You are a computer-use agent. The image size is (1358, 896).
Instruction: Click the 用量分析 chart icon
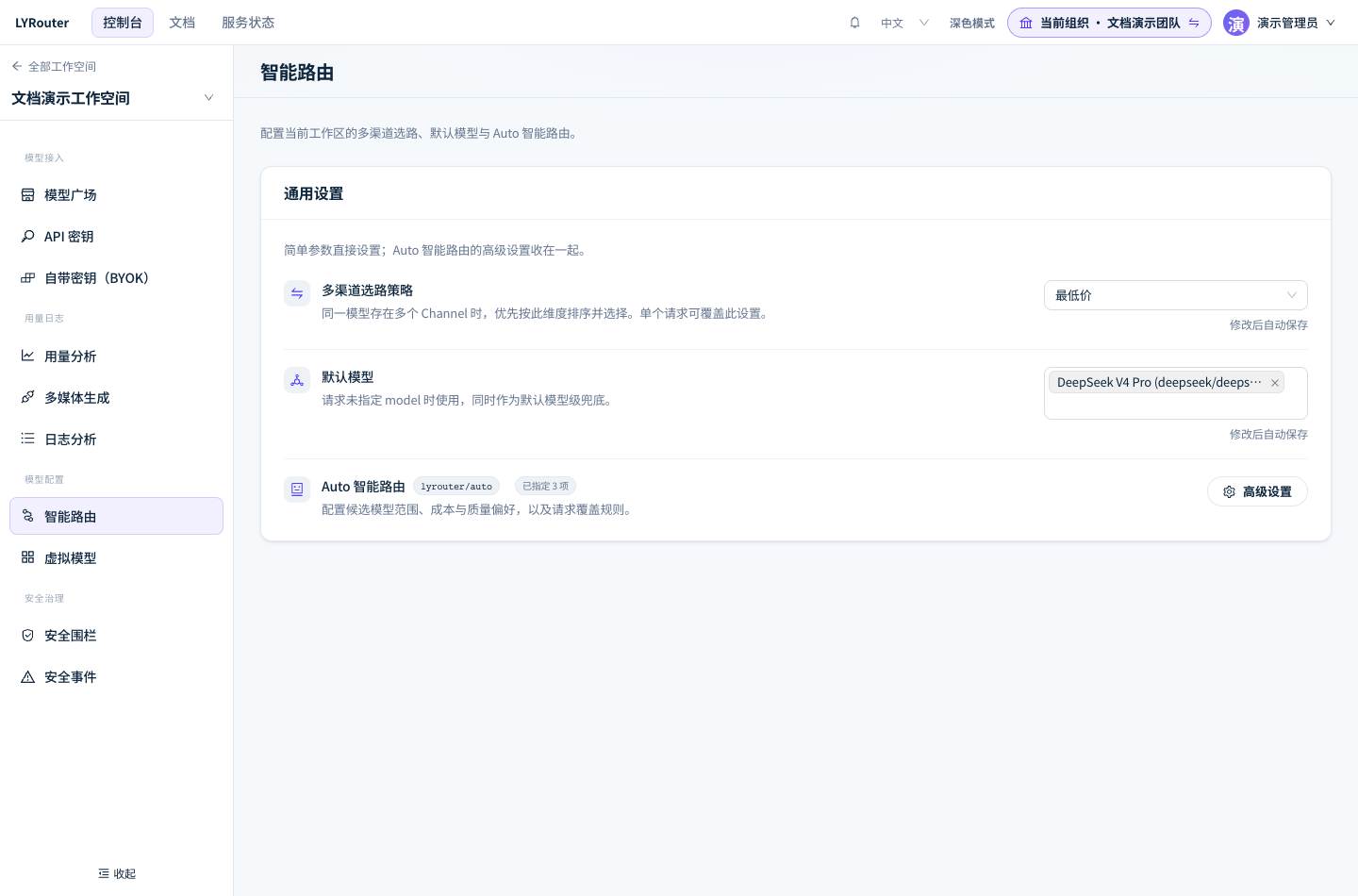[27, 357]
